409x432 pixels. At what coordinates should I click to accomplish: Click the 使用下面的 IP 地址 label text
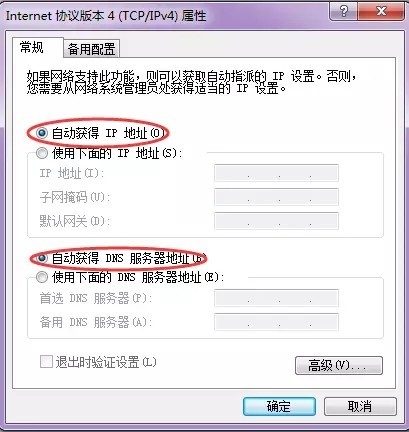point(117,154)
